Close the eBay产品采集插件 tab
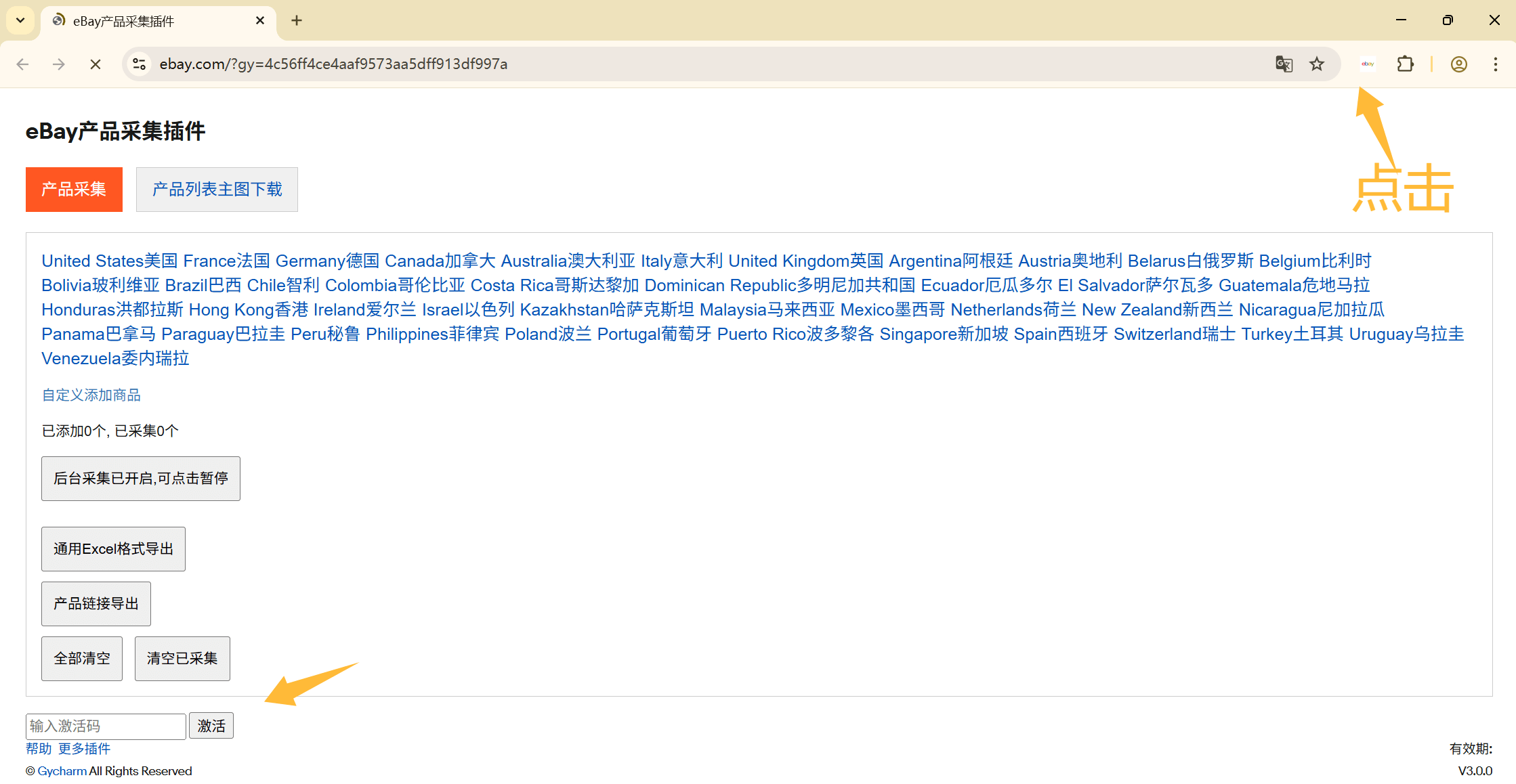Screen dimensions: 1516x784 point(260,21)
